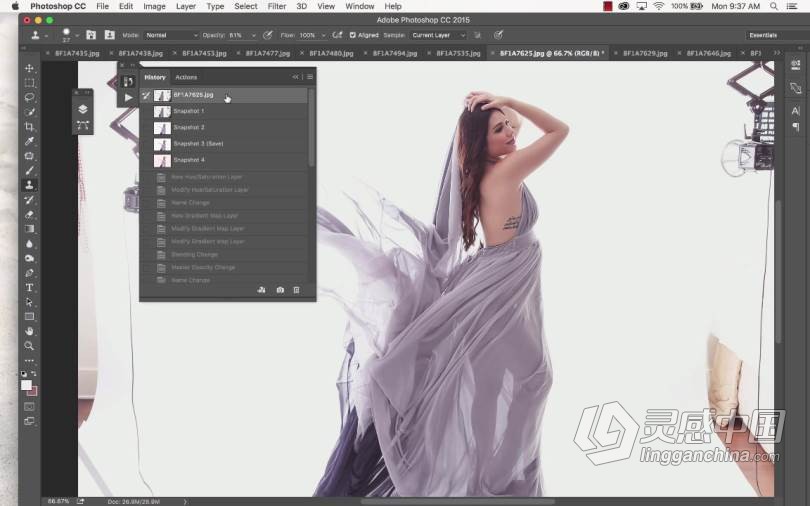Select the History Brush tool

point(29,199)
